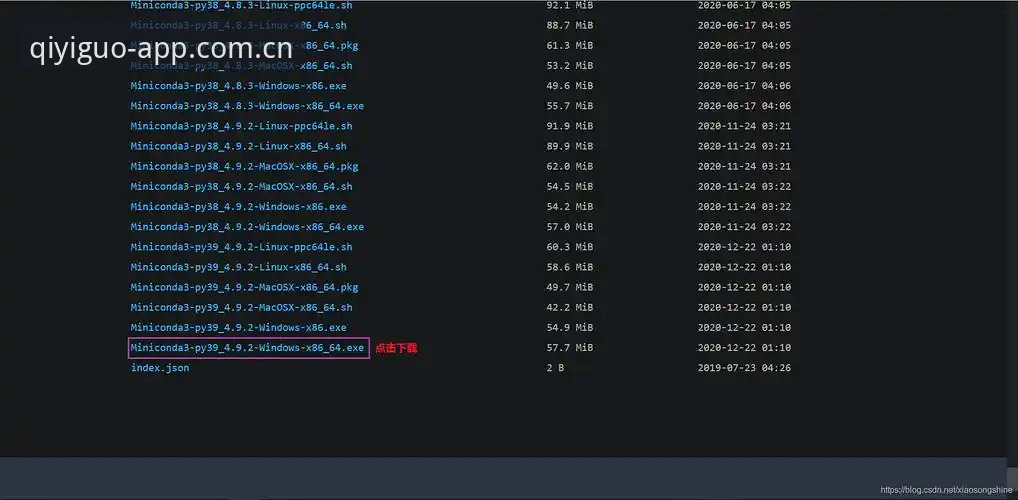This screenshot has height=500, width=1018.
Task: Download Miniconda3-py38_4.9.2-Windows-x86_64.exe
Action: (x=247, y=227)
